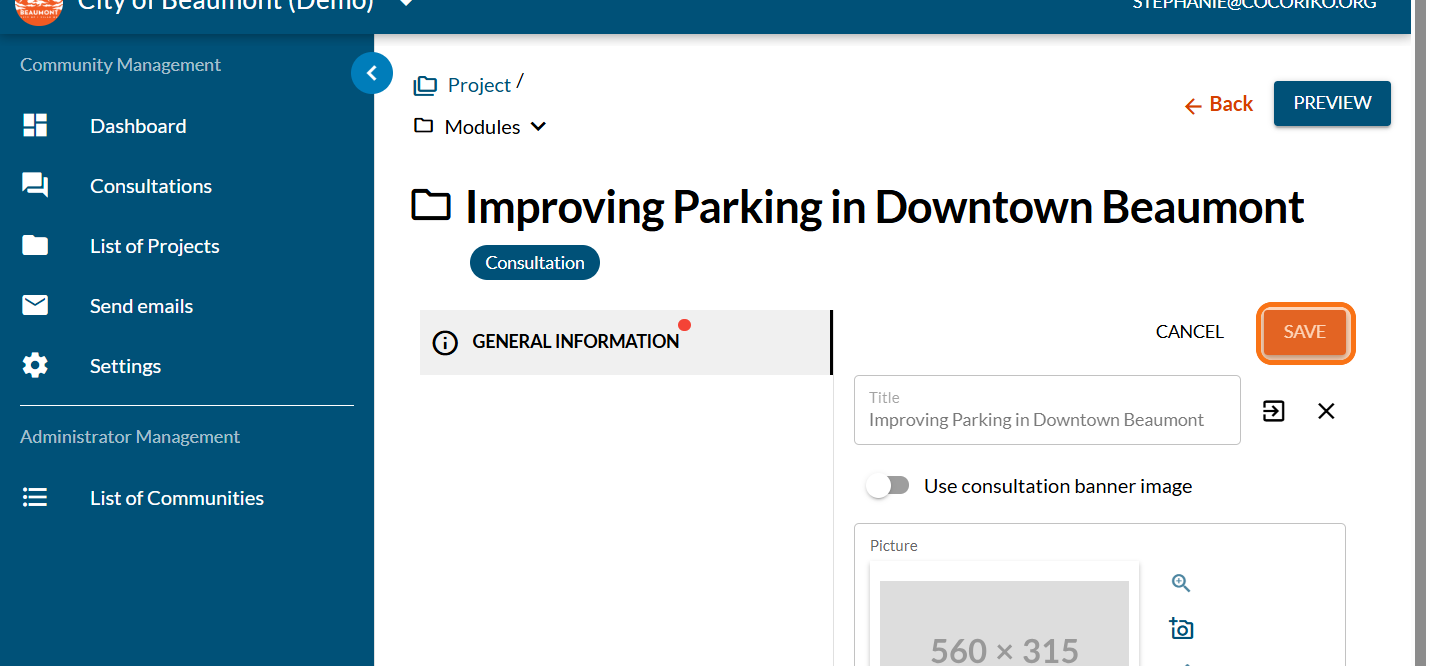This screenshot has width=1430, height=666.
Task: Clear the Title field with X icon
Action: pyautogui.click(x=1326, y=411)
